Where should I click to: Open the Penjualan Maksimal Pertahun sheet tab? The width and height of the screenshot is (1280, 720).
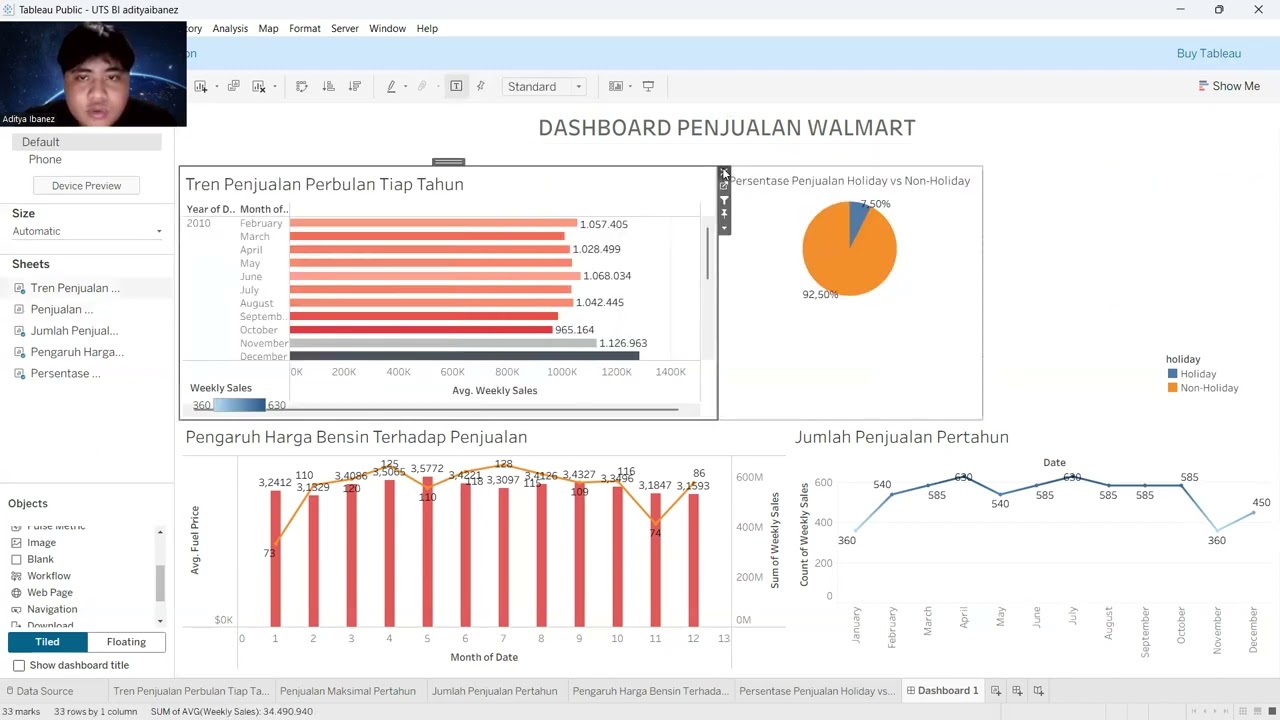[347, 691]
